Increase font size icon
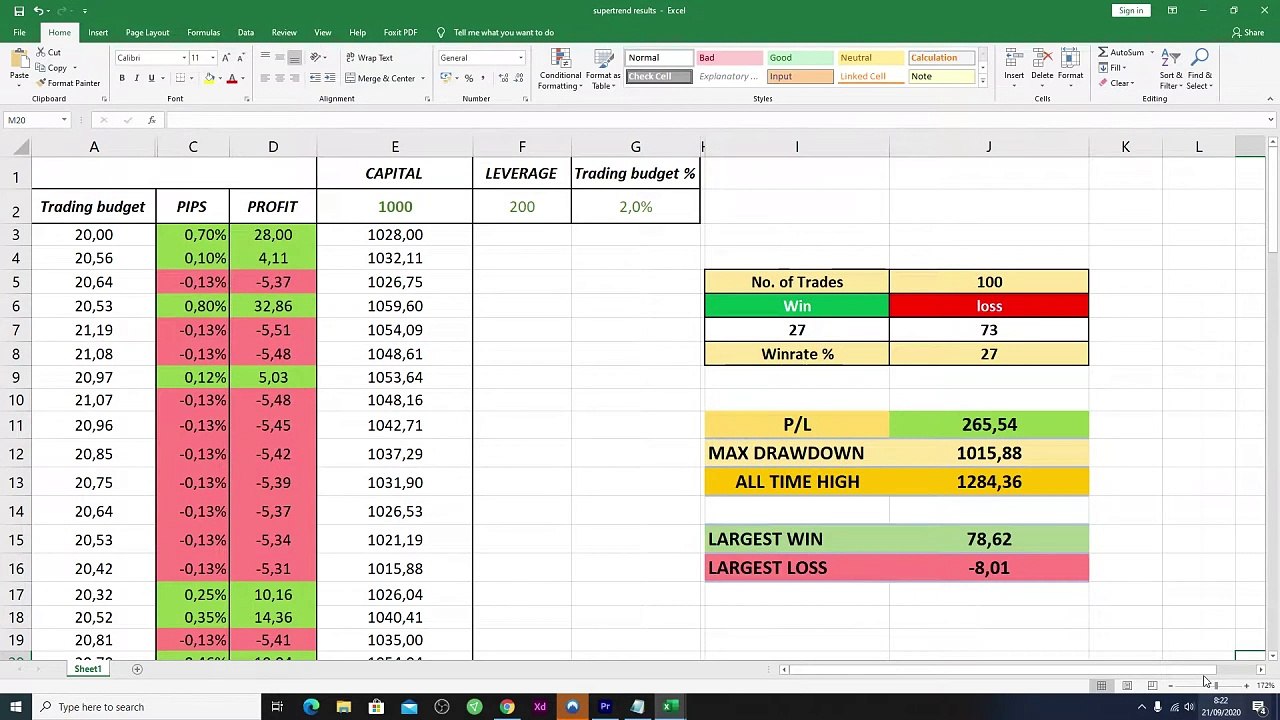The image size is (1280, 720). click(x=226, y=58)
